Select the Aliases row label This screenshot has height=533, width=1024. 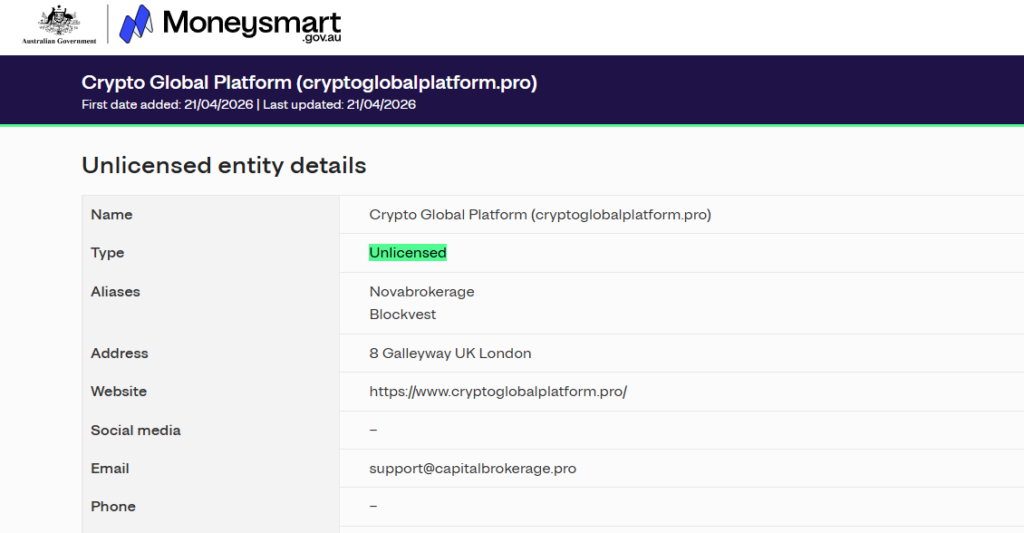pyautogui.click(x=116, y=291)
